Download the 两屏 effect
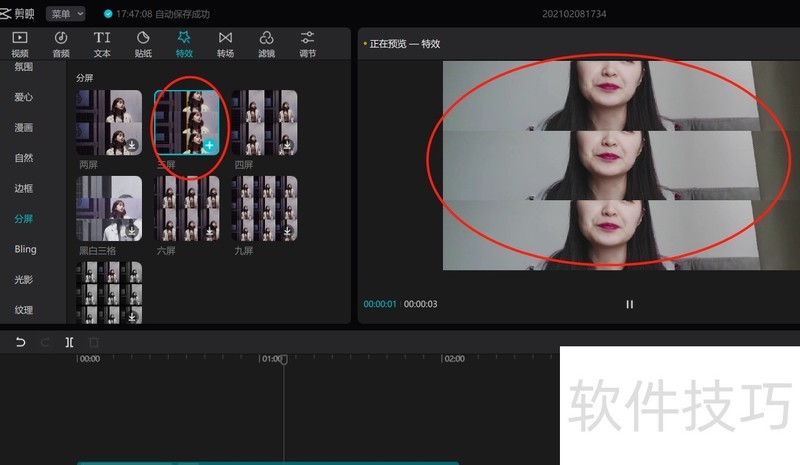 (x=132, y=145)
